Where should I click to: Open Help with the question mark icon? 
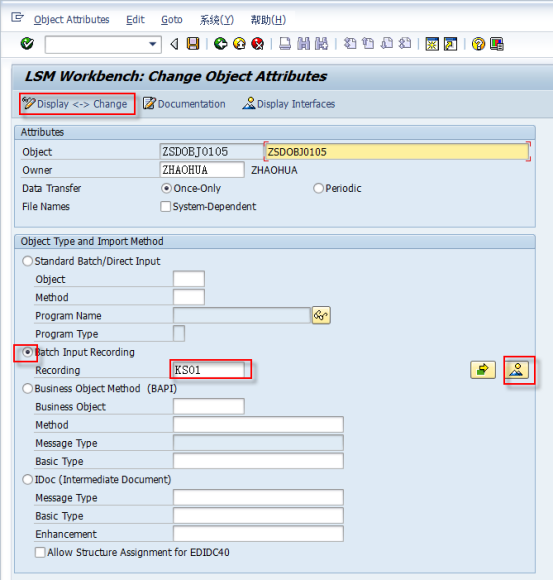point(478,44)
